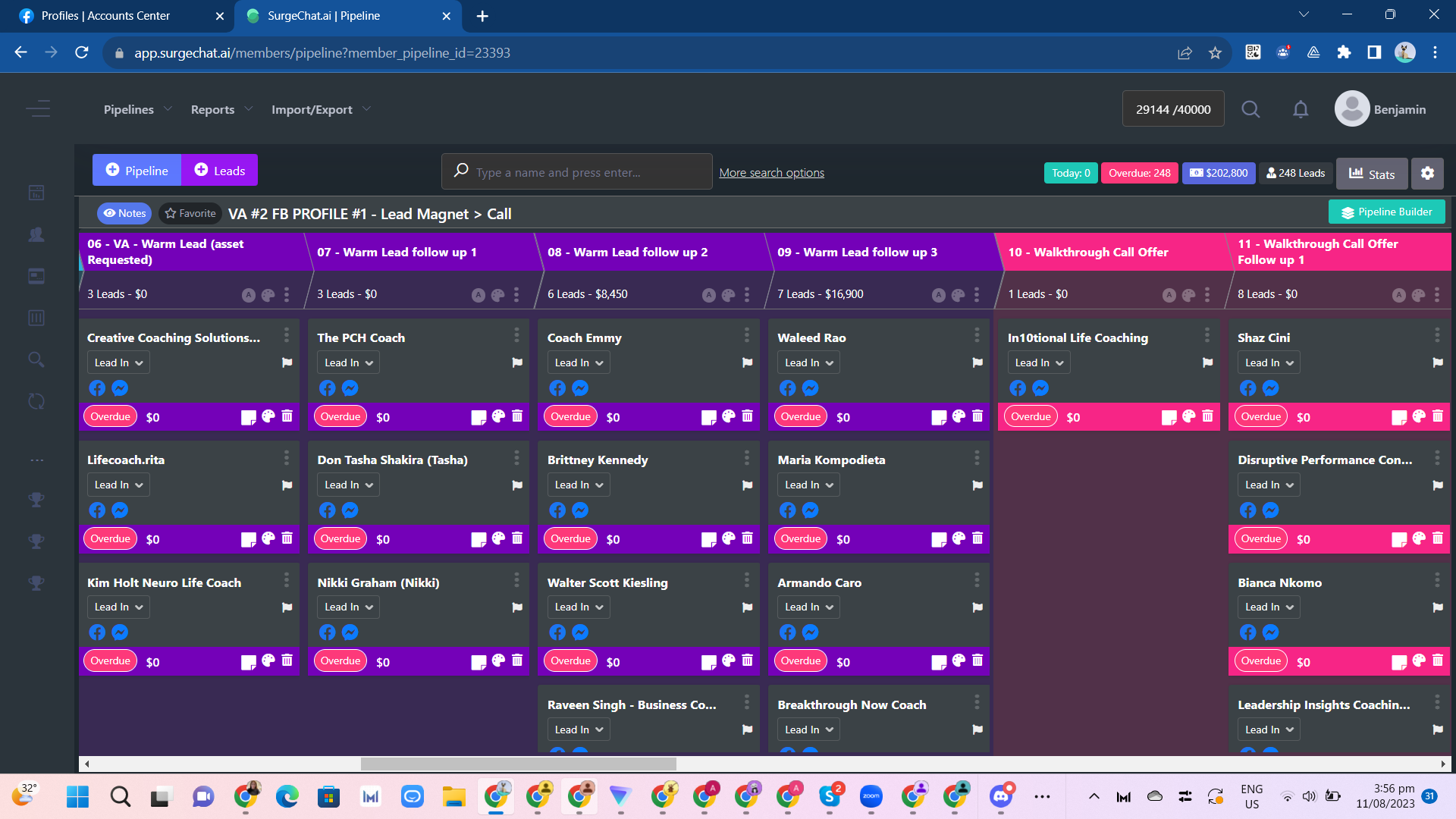Open the settings gear next to Stats
This screenshot has height=819, width=1456.
click(x=1427, y=173)
